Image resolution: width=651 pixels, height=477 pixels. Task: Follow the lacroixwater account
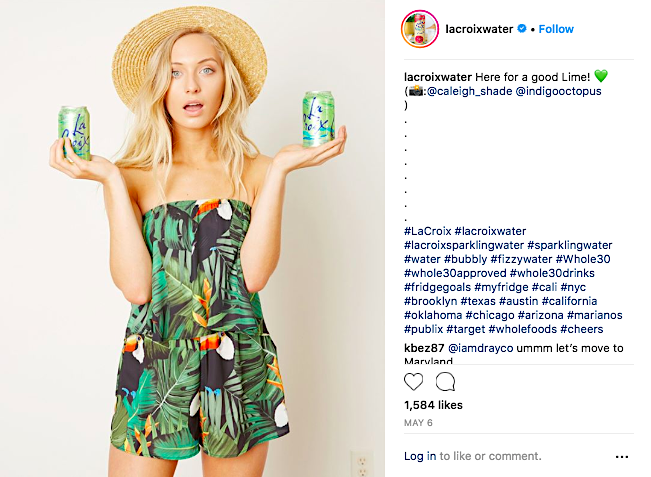[556, 30]
